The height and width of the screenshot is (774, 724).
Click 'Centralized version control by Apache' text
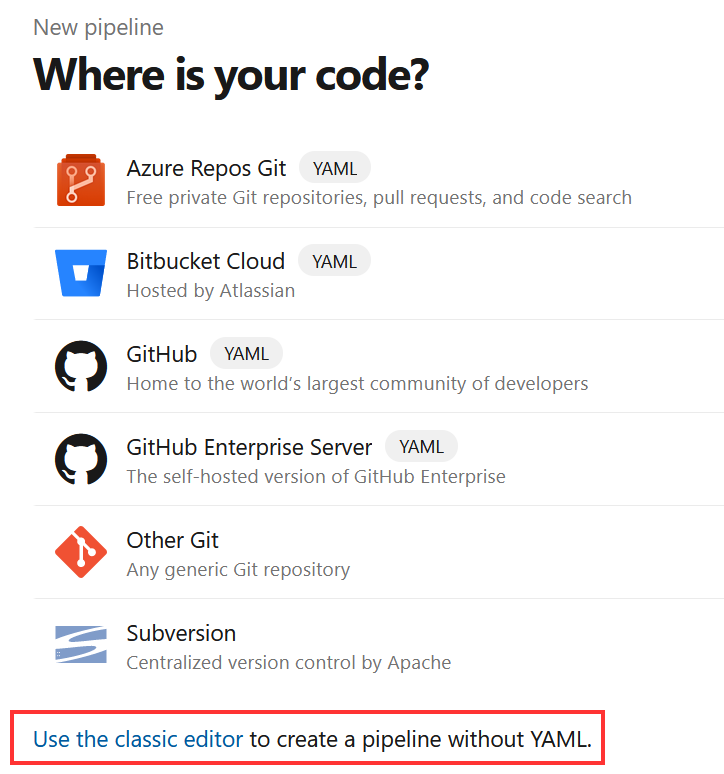point(289,662)
